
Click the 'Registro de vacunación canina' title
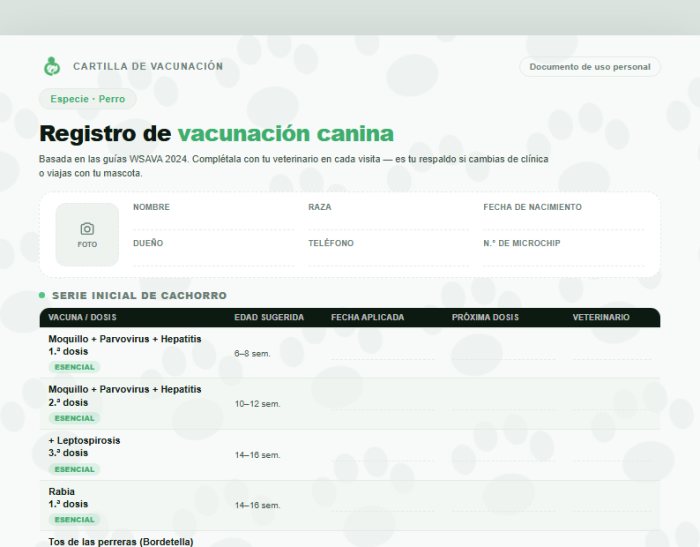217,134
